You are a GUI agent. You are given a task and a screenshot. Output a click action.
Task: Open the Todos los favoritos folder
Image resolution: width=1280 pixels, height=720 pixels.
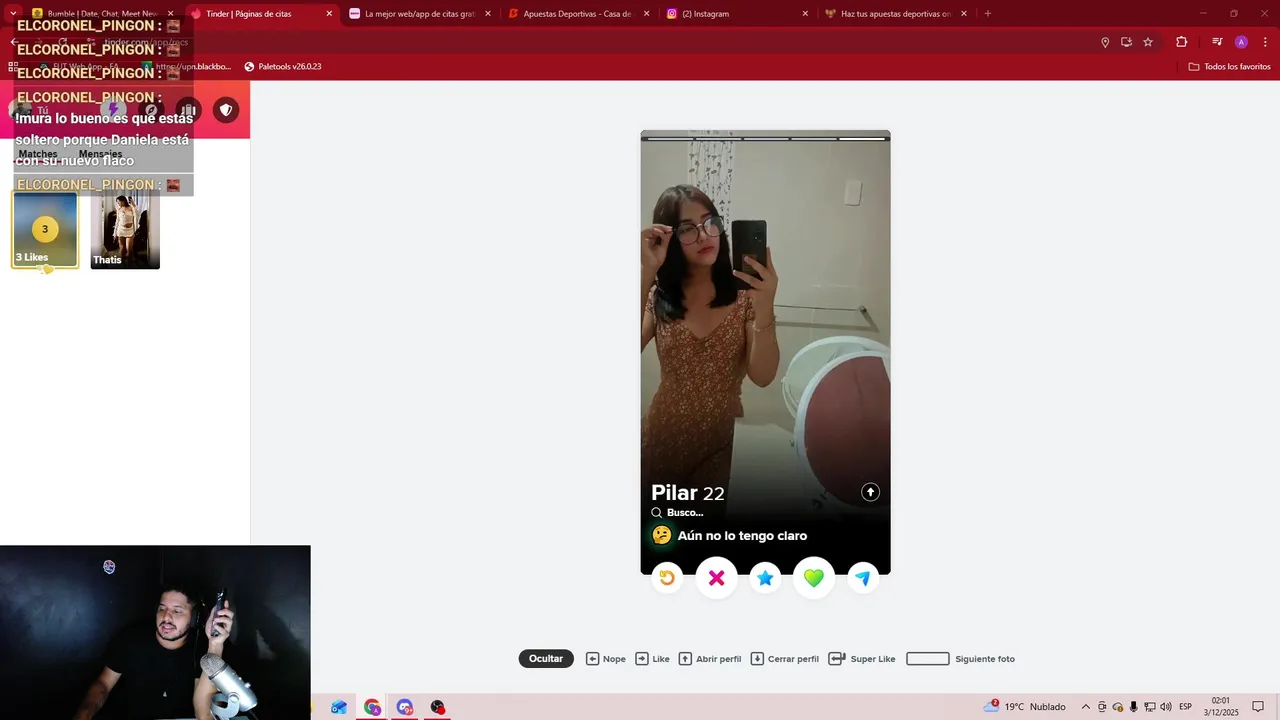pyautogui.click(x=1229, y=66)
